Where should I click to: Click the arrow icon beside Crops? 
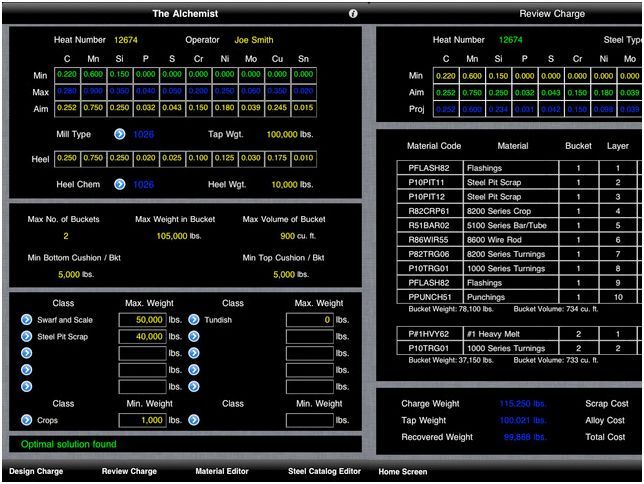[x=27, y=420]
